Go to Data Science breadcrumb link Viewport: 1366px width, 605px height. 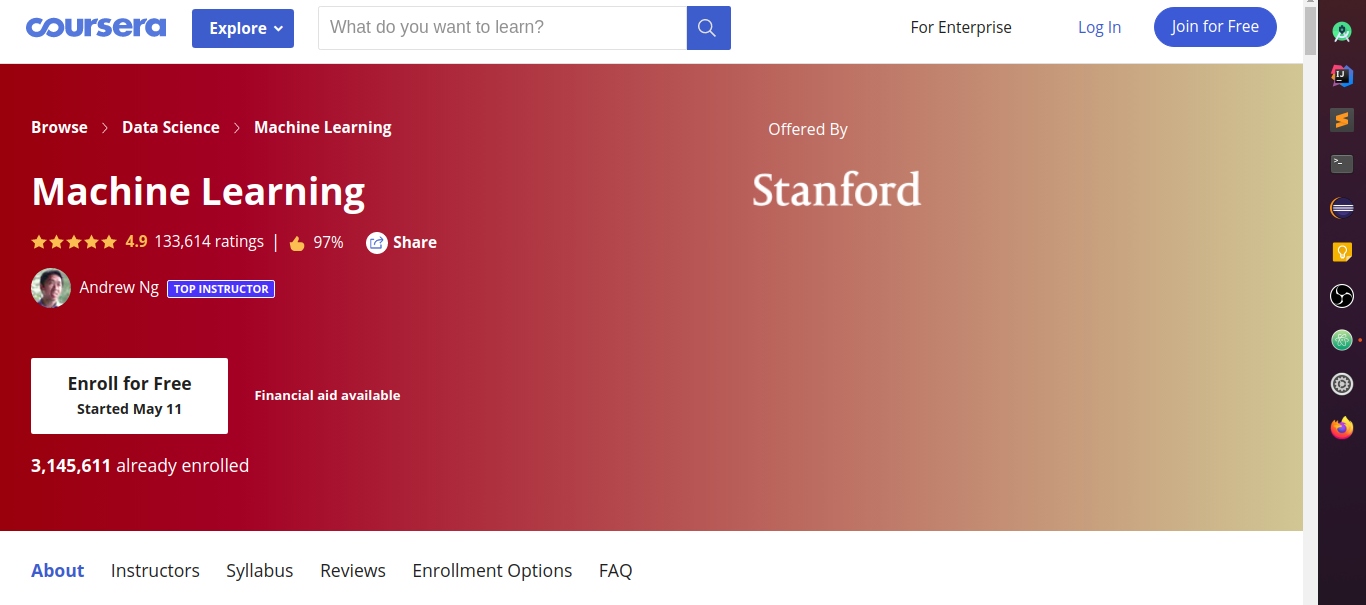point(171,128)
